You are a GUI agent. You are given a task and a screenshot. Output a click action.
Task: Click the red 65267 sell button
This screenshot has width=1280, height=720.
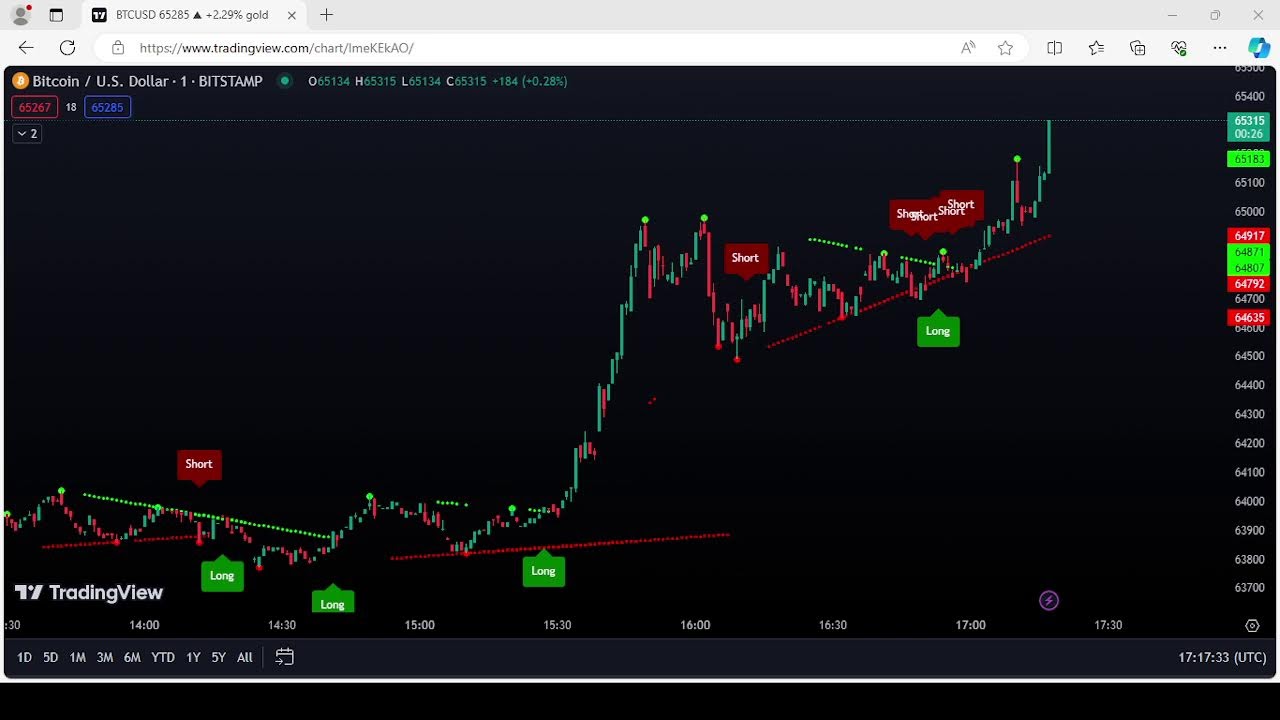tap(35, 107)
